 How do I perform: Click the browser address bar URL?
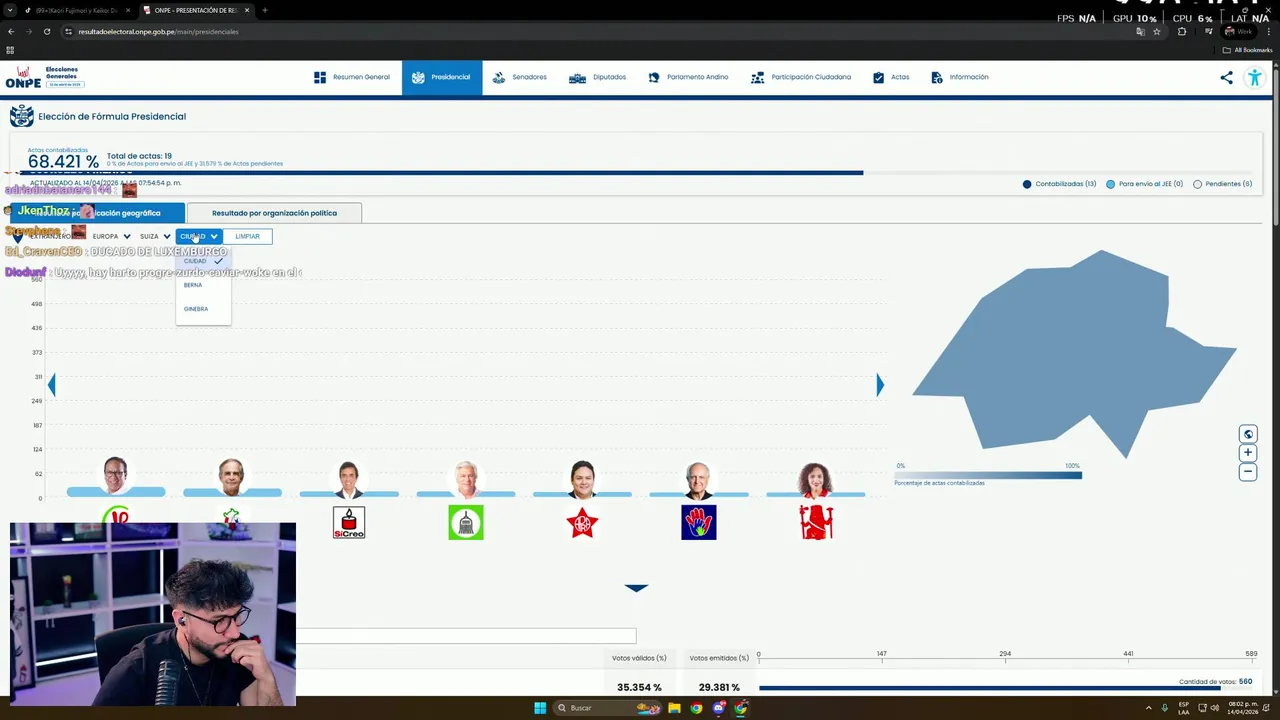158,32
